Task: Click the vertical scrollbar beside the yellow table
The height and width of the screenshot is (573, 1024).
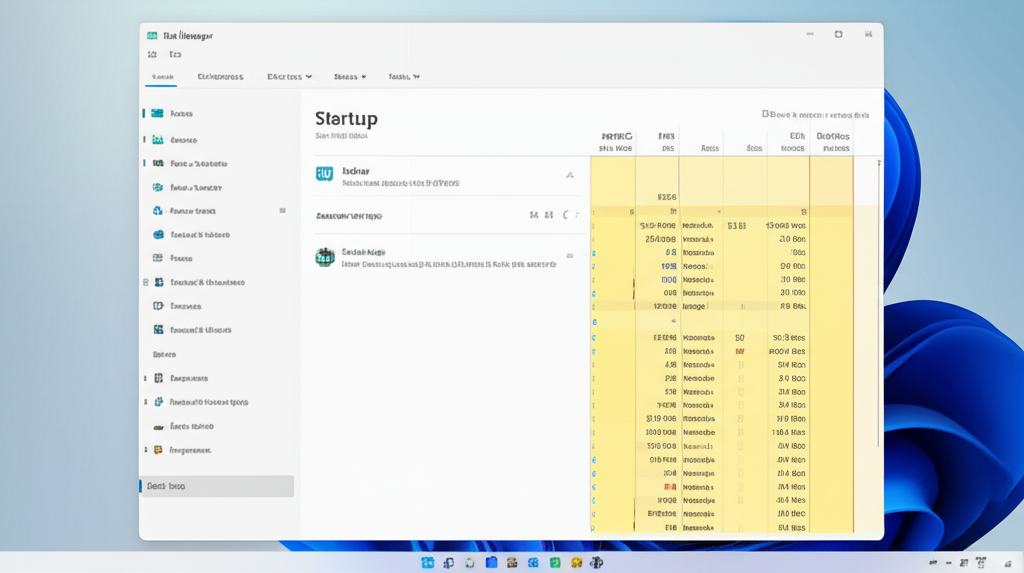Action: click(x=879, y=300)
